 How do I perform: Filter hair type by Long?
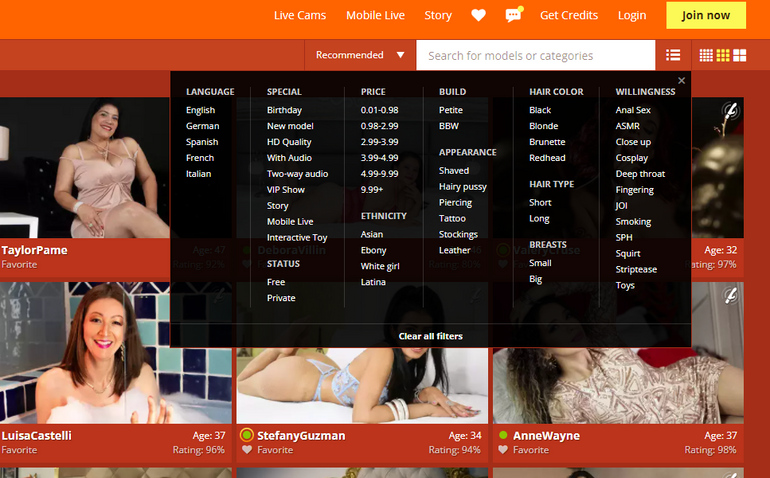coord(539,219)
